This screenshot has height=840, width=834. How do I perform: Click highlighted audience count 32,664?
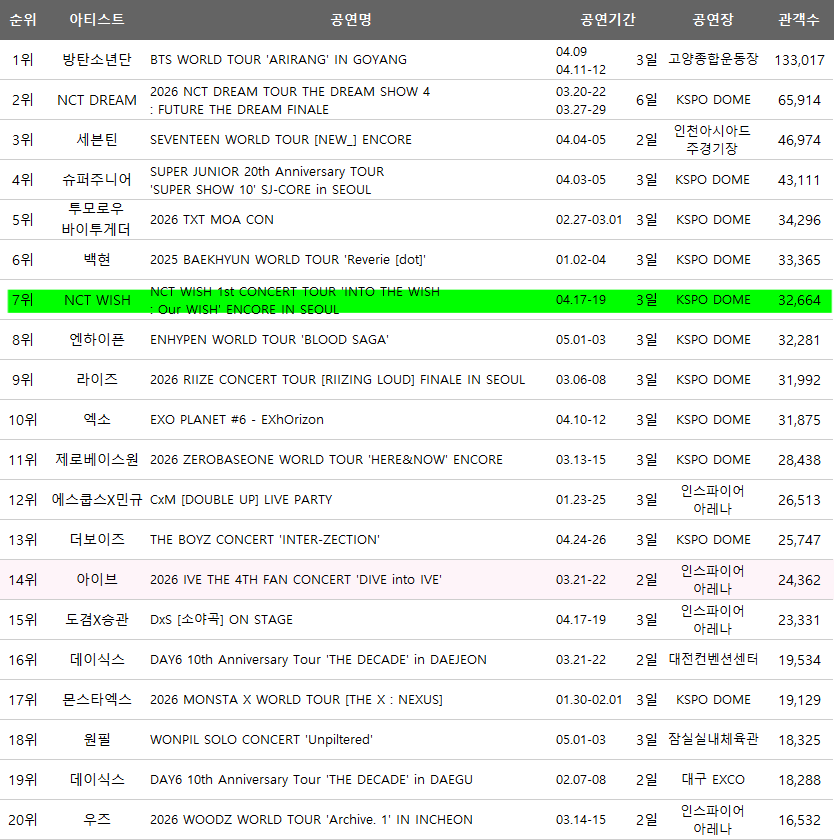[x=799, y=301]
